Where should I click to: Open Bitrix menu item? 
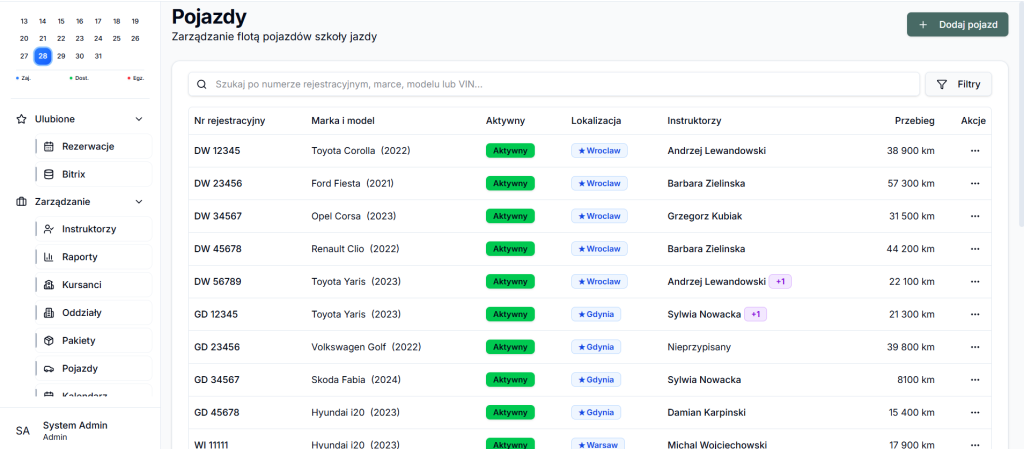[x=93, y=174]
